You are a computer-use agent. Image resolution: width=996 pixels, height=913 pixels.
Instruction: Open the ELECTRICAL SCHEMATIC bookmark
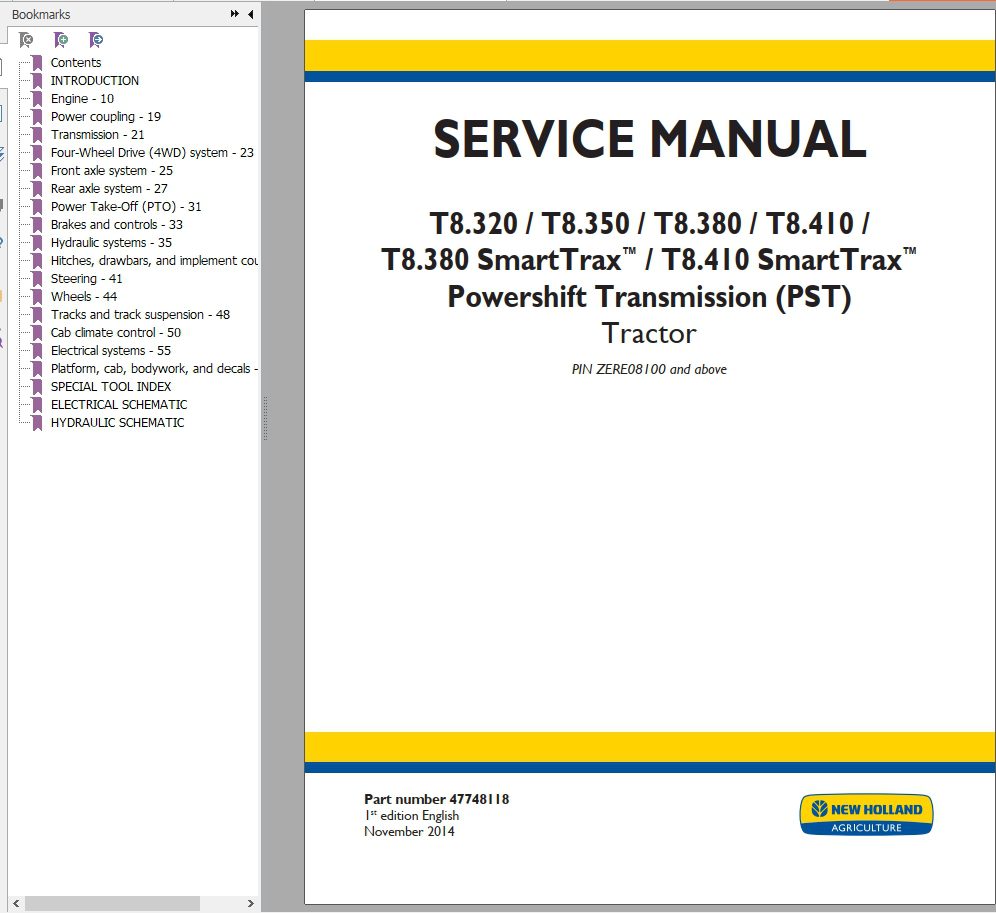(x=119, y=405)
